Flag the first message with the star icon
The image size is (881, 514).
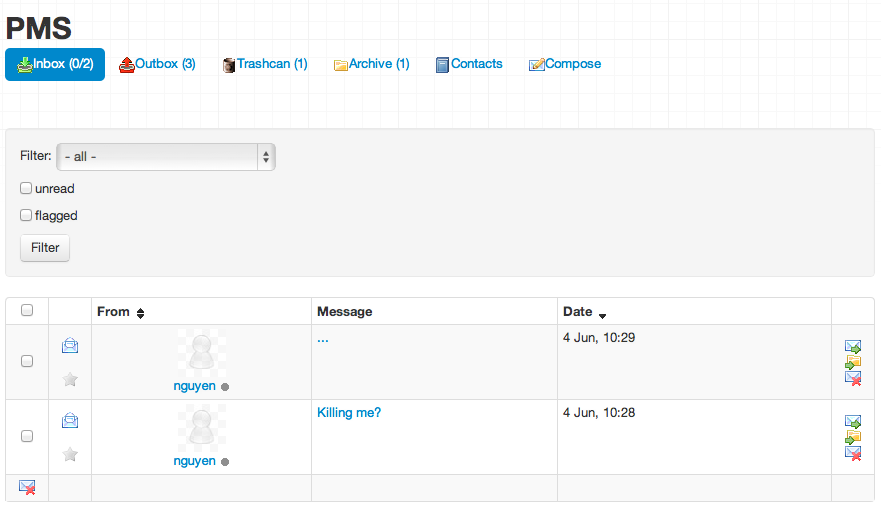coord(70,379)
